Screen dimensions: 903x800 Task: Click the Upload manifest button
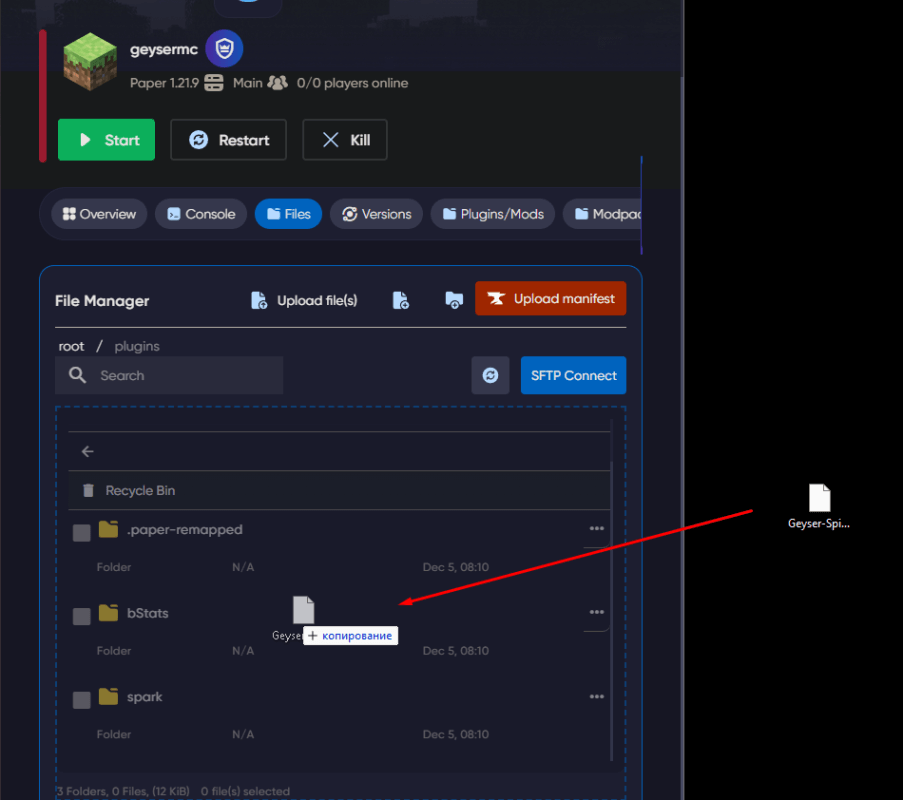coord(551,299)
